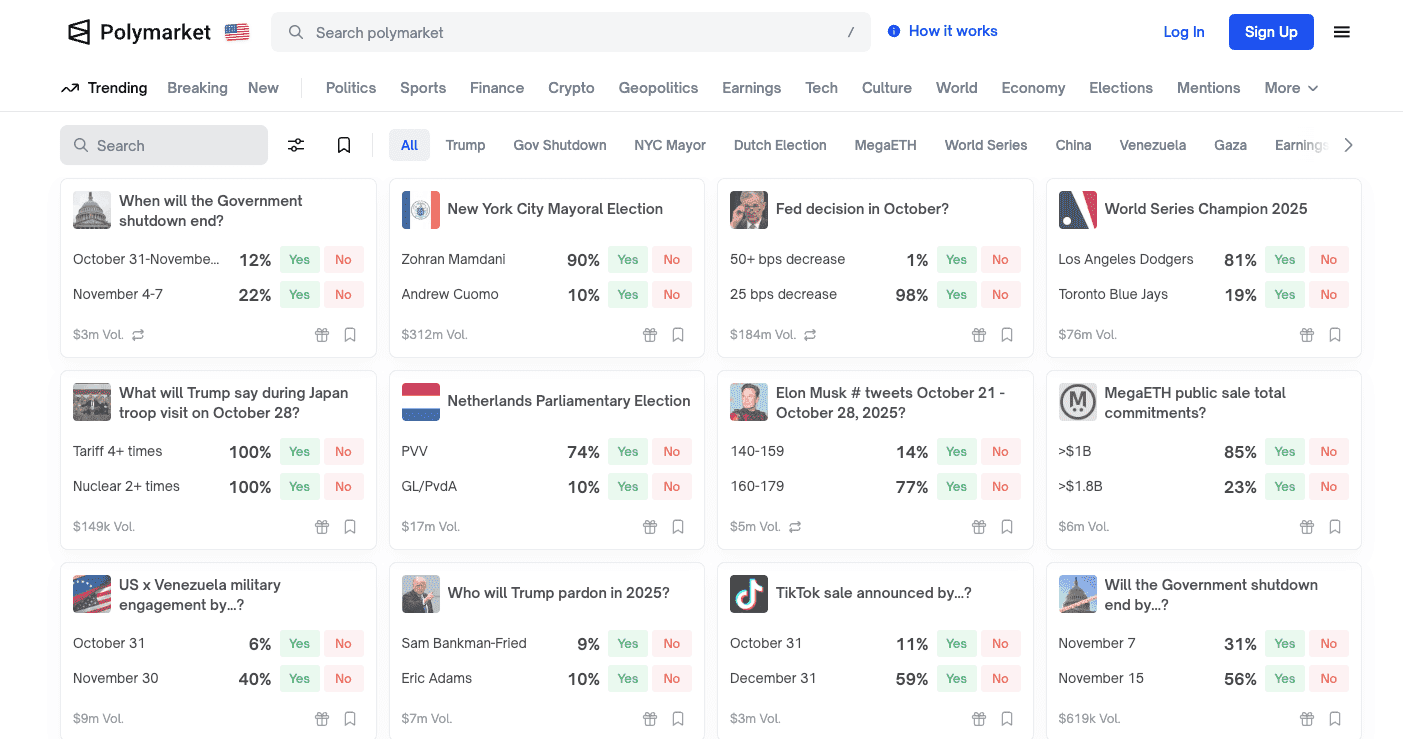Expand the More categories dropdown
Screen dimensions: 1403x739
pyautogui.click(x=1291, y=88)
